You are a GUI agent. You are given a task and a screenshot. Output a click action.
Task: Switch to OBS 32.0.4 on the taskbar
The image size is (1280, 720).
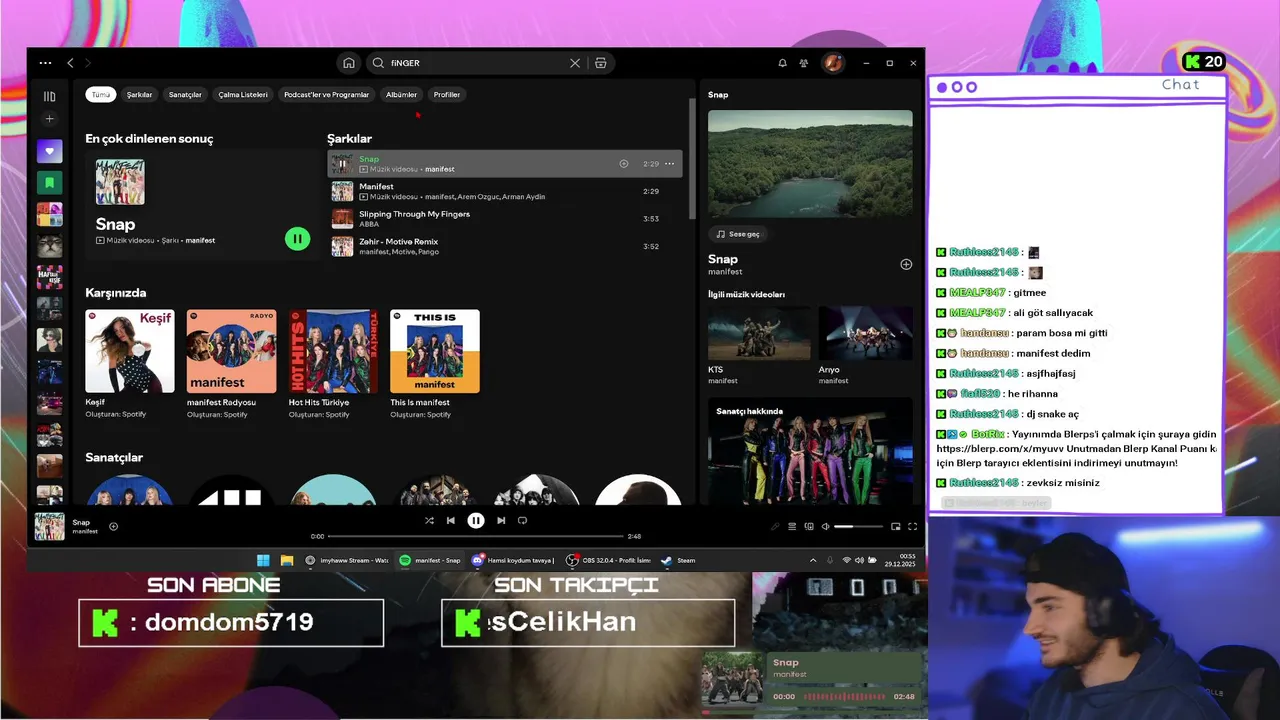[x=608, y=560]
